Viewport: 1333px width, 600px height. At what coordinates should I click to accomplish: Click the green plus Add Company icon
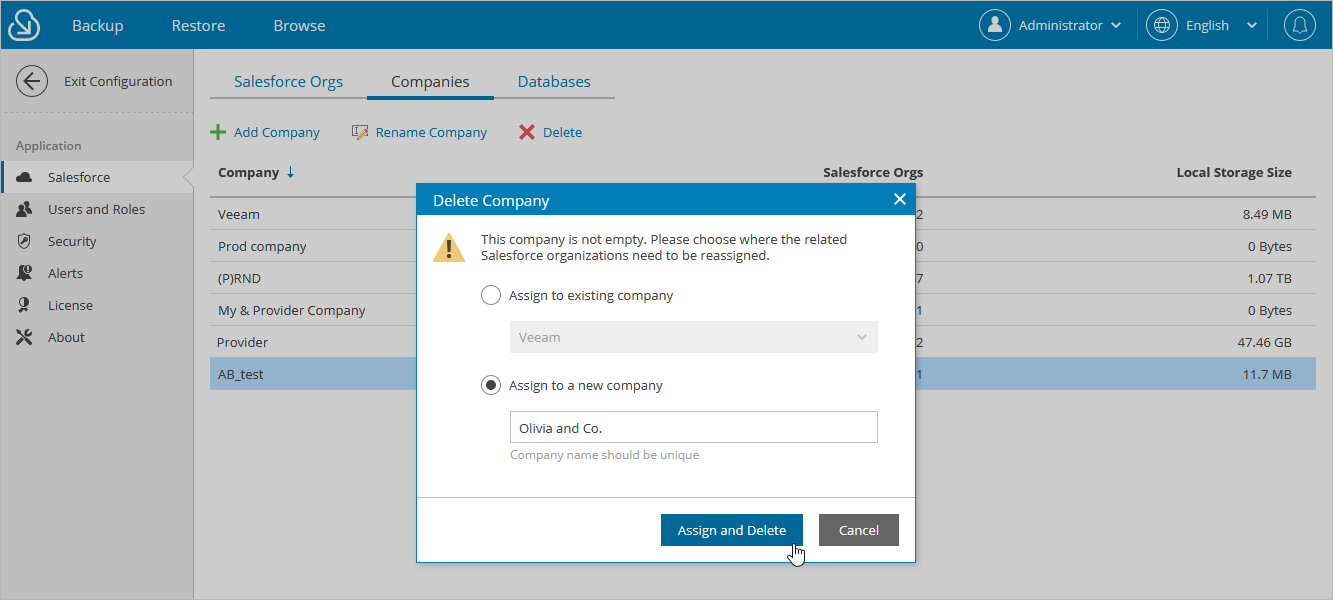pyautogui.click(x=217, y=132)
